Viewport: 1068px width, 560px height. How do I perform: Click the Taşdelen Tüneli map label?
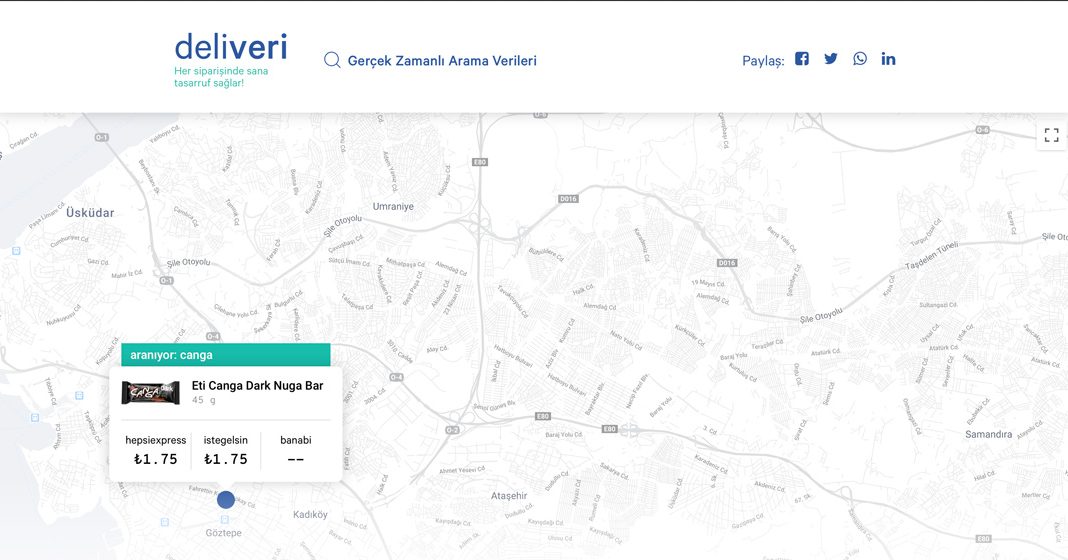pos(931,255)
